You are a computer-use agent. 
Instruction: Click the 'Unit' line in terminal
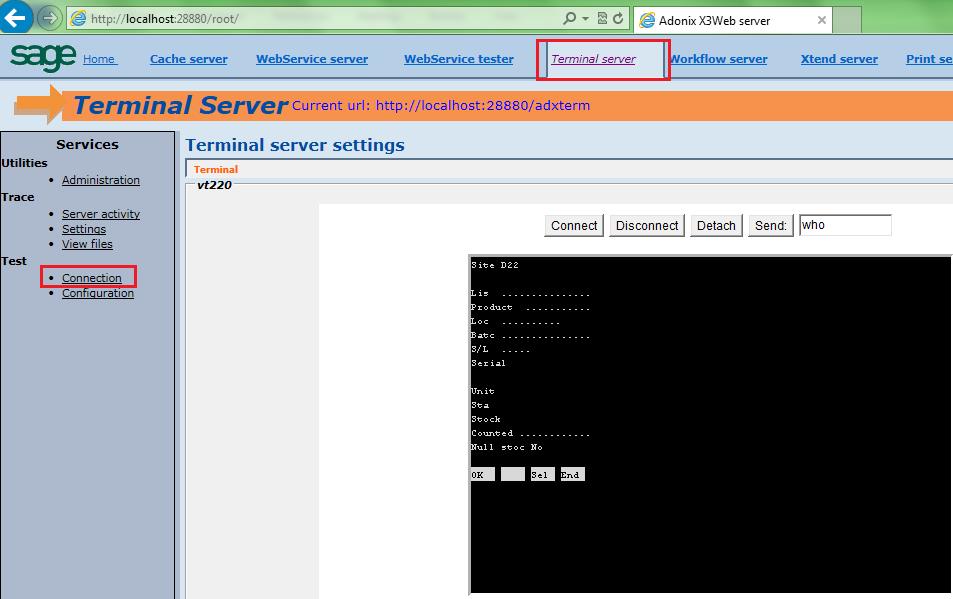point(483,391)
